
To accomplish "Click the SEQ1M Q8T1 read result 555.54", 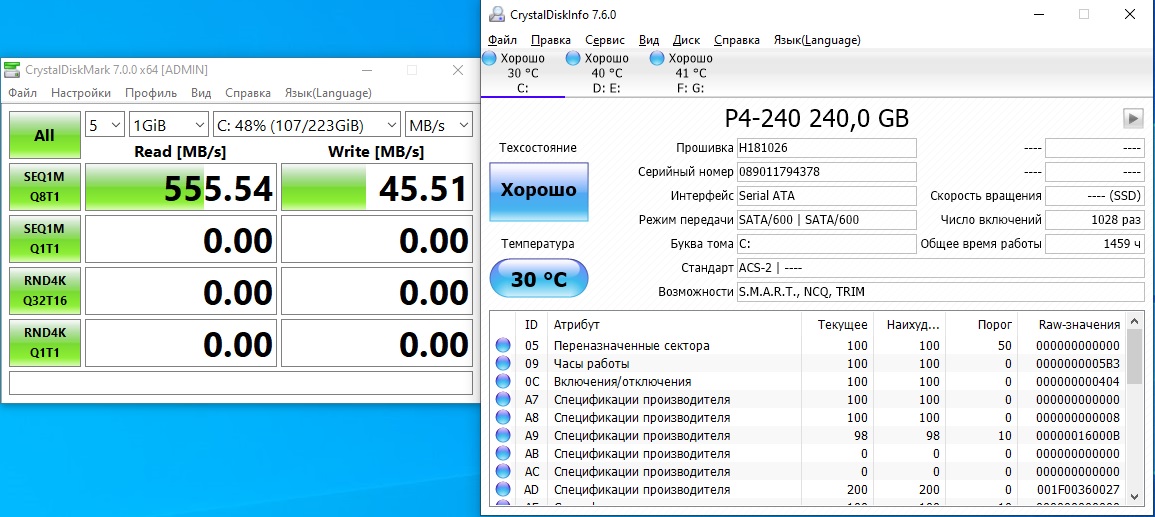I will (x=180, y=187).
